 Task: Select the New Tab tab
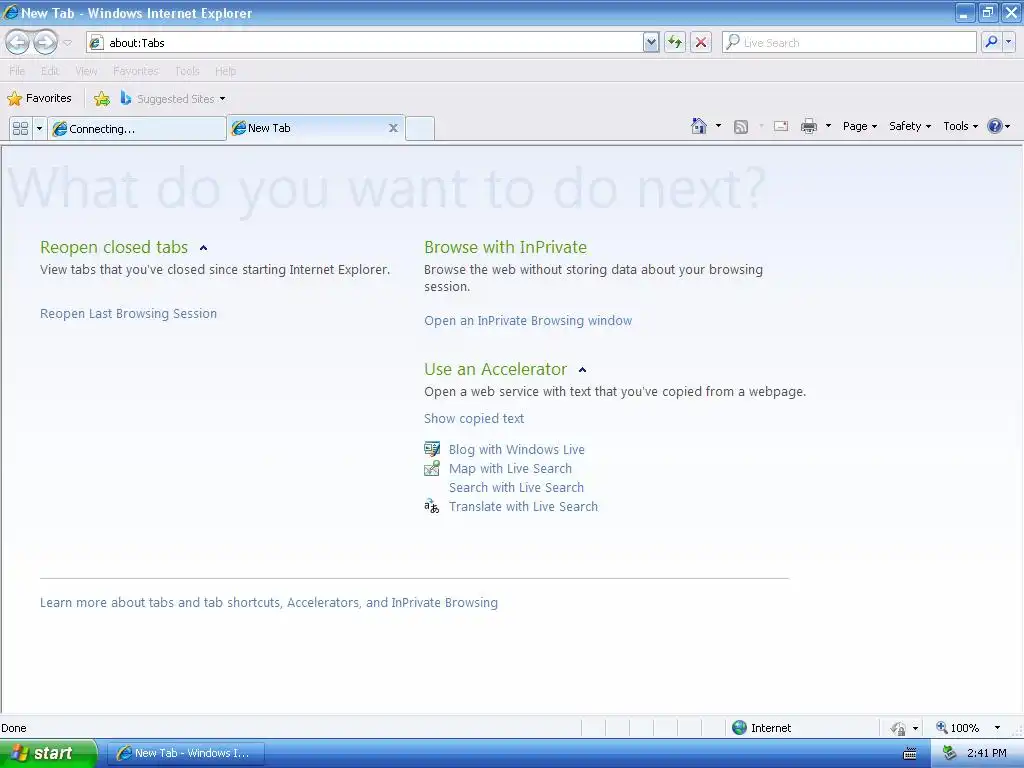click(x=307, y=128)
